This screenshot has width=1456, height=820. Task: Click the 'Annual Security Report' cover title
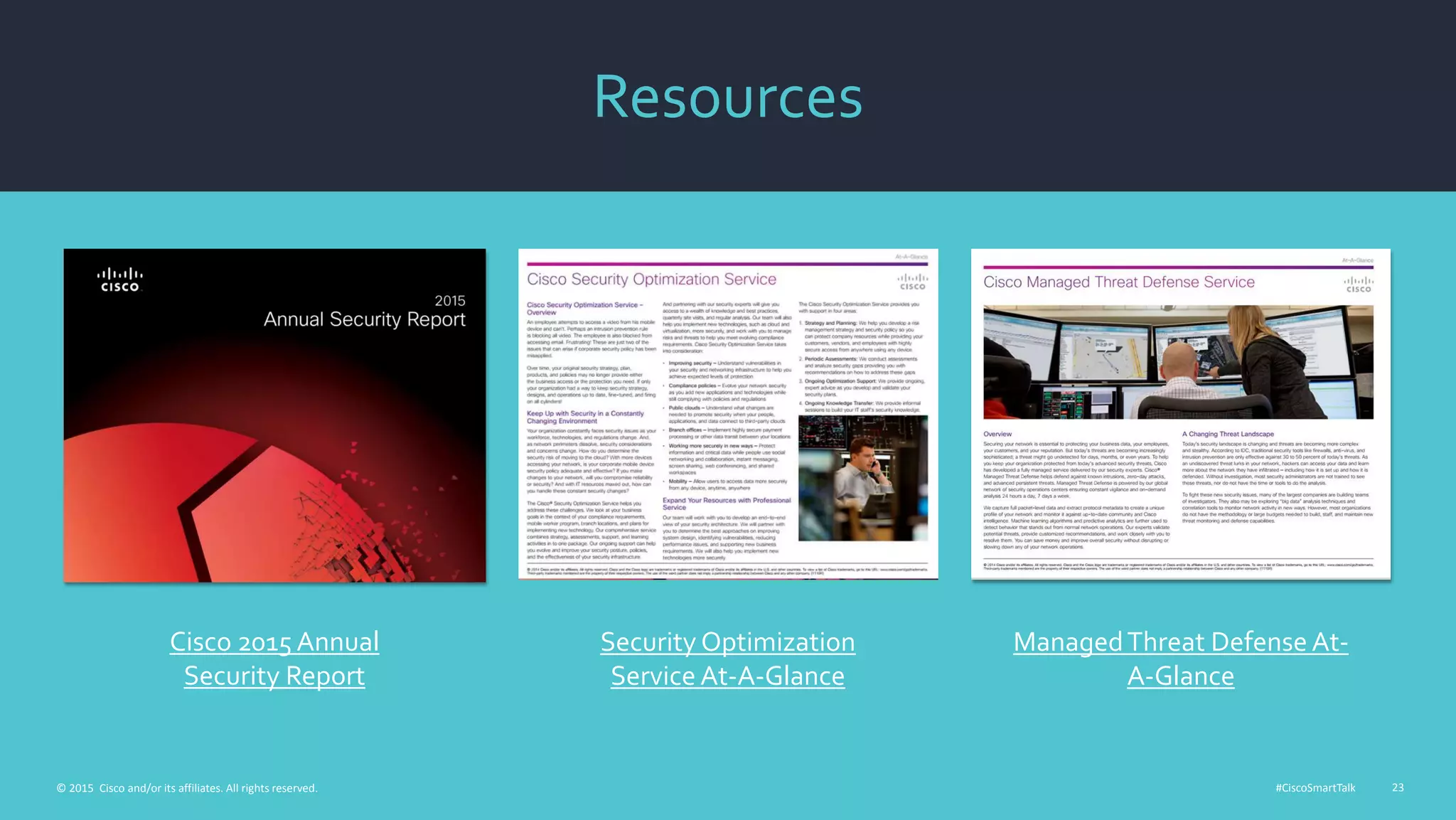coord(365,319)
